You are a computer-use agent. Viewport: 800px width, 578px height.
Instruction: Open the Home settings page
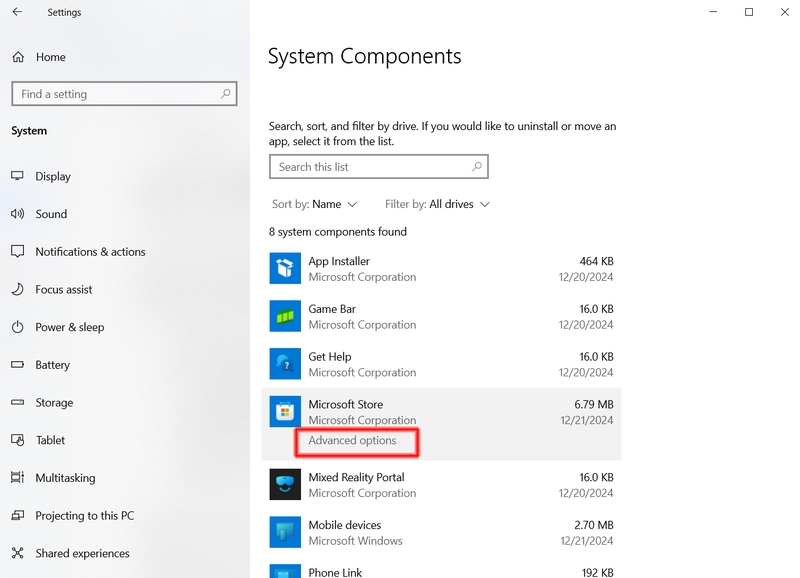(x=51, y=57)
